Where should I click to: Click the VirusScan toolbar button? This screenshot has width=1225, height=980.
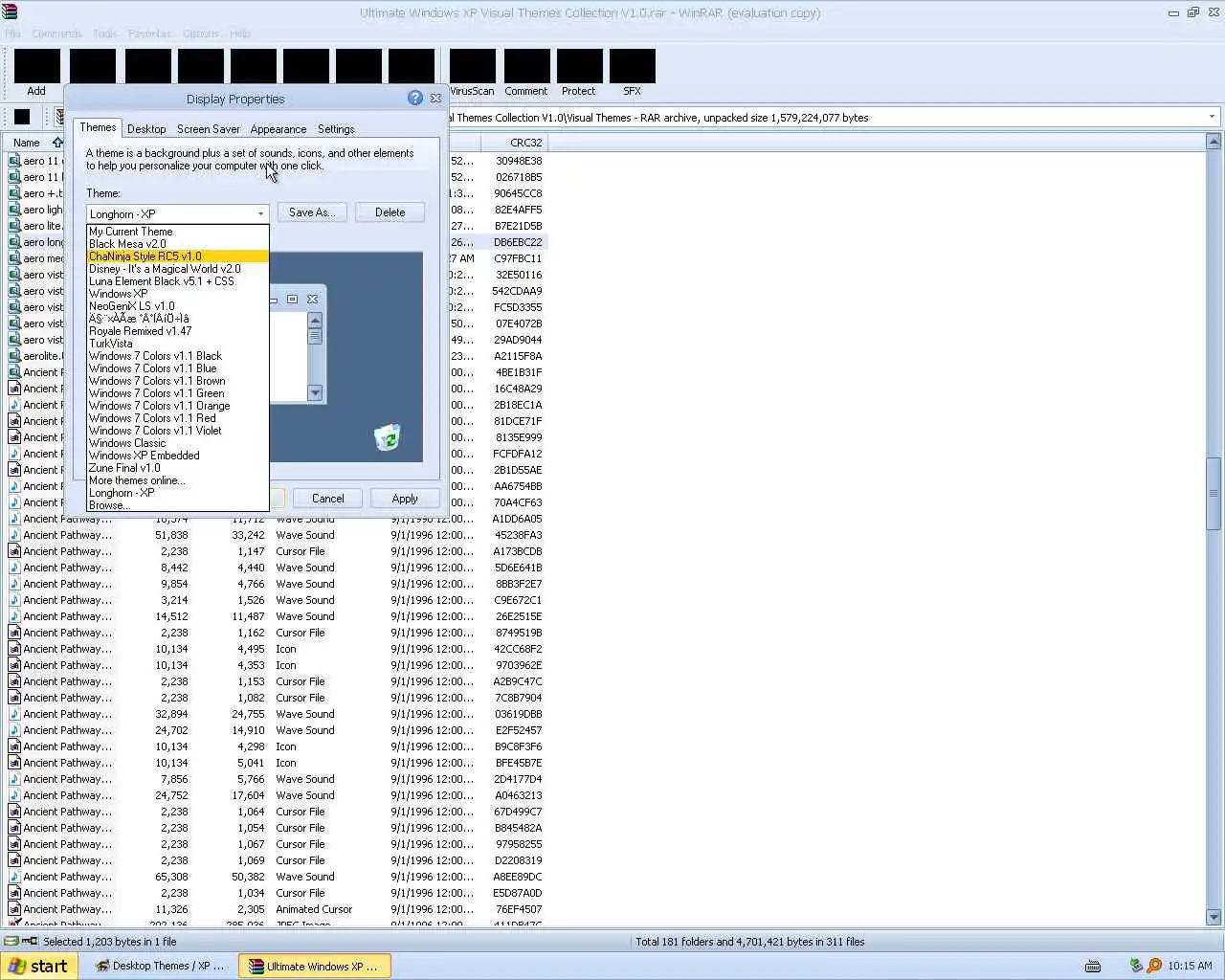472,73
